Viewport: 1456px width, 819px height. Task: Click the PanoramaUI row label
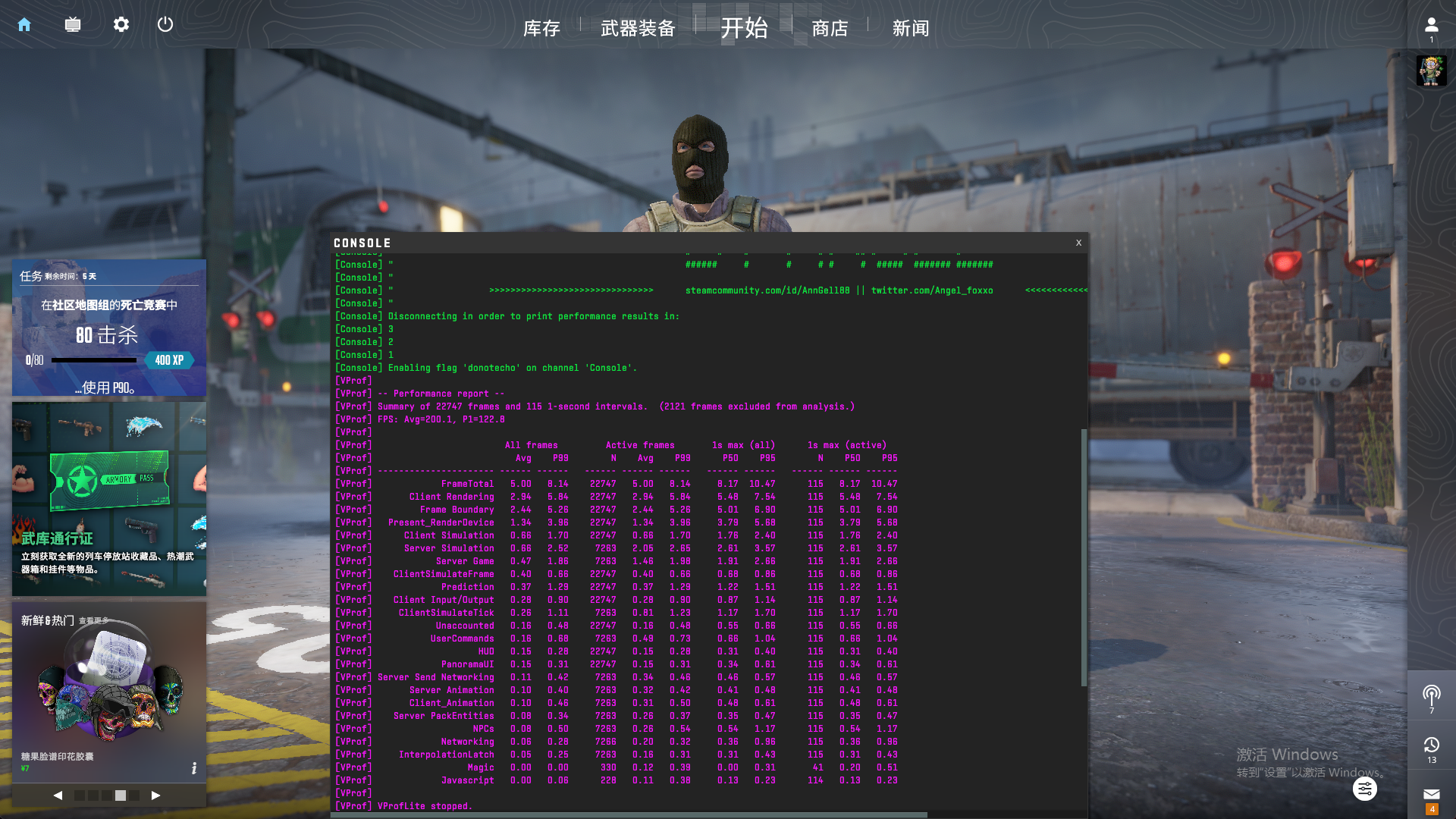[468, 664]
